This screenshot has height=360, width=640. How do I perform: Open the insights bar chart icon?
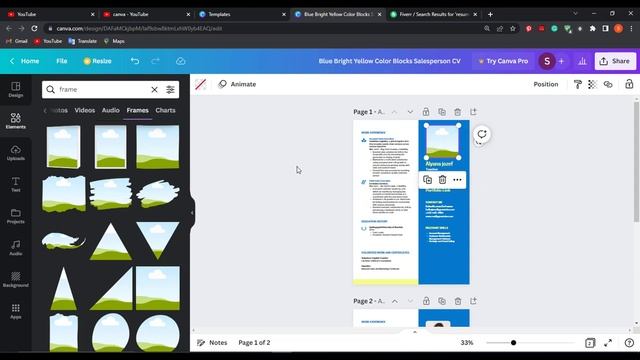click(582, 61)
